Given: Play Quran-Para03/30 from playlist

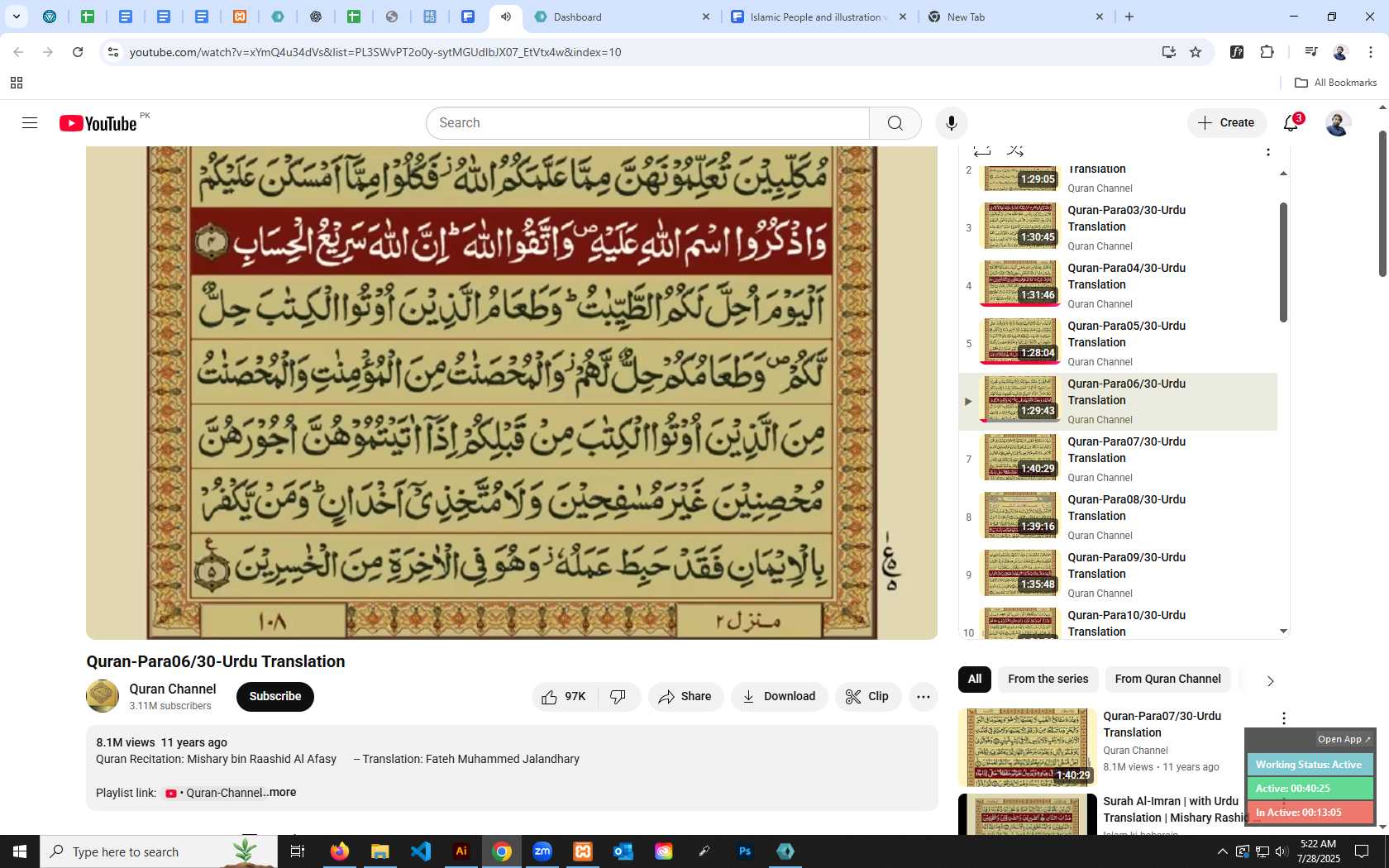Looking at the screenshot, I should click(x=1118, y=227).
